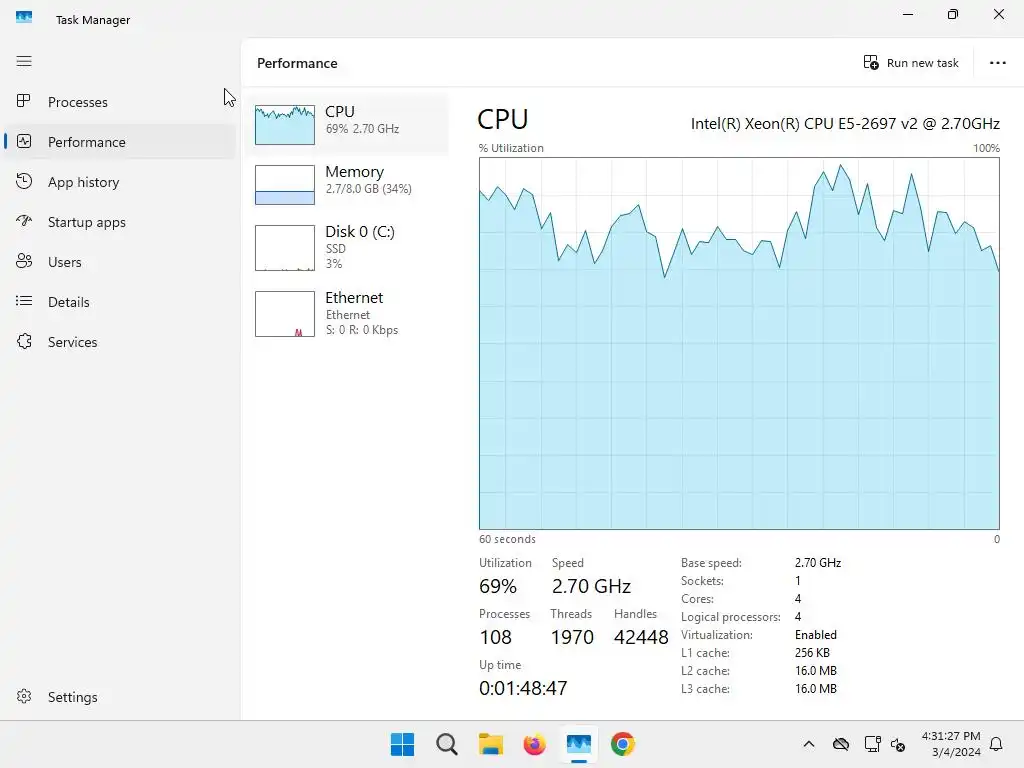This screenshot has height=768, width=1024.
Task: Go to the Users page
Action: [x=65, y=262]
